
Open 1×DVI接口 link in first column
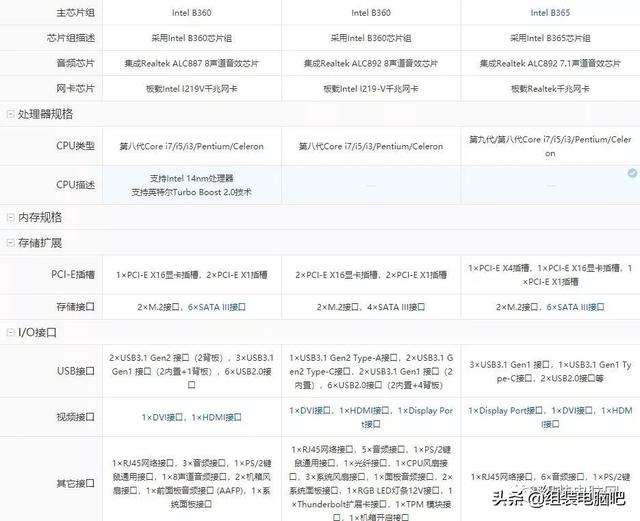[162, 417]
